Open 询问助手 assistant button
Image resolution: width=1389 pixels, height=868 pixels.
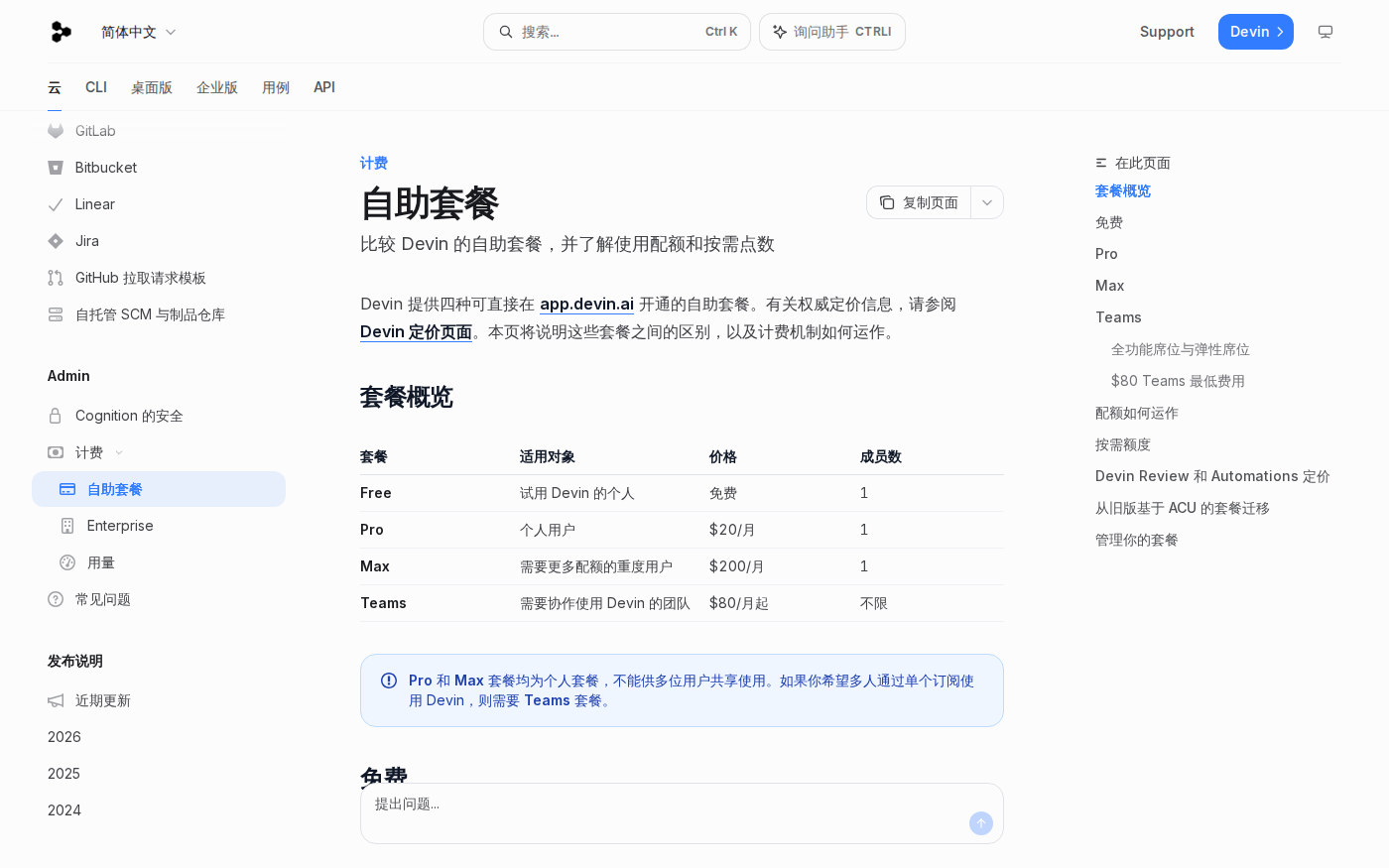(831, 32)
